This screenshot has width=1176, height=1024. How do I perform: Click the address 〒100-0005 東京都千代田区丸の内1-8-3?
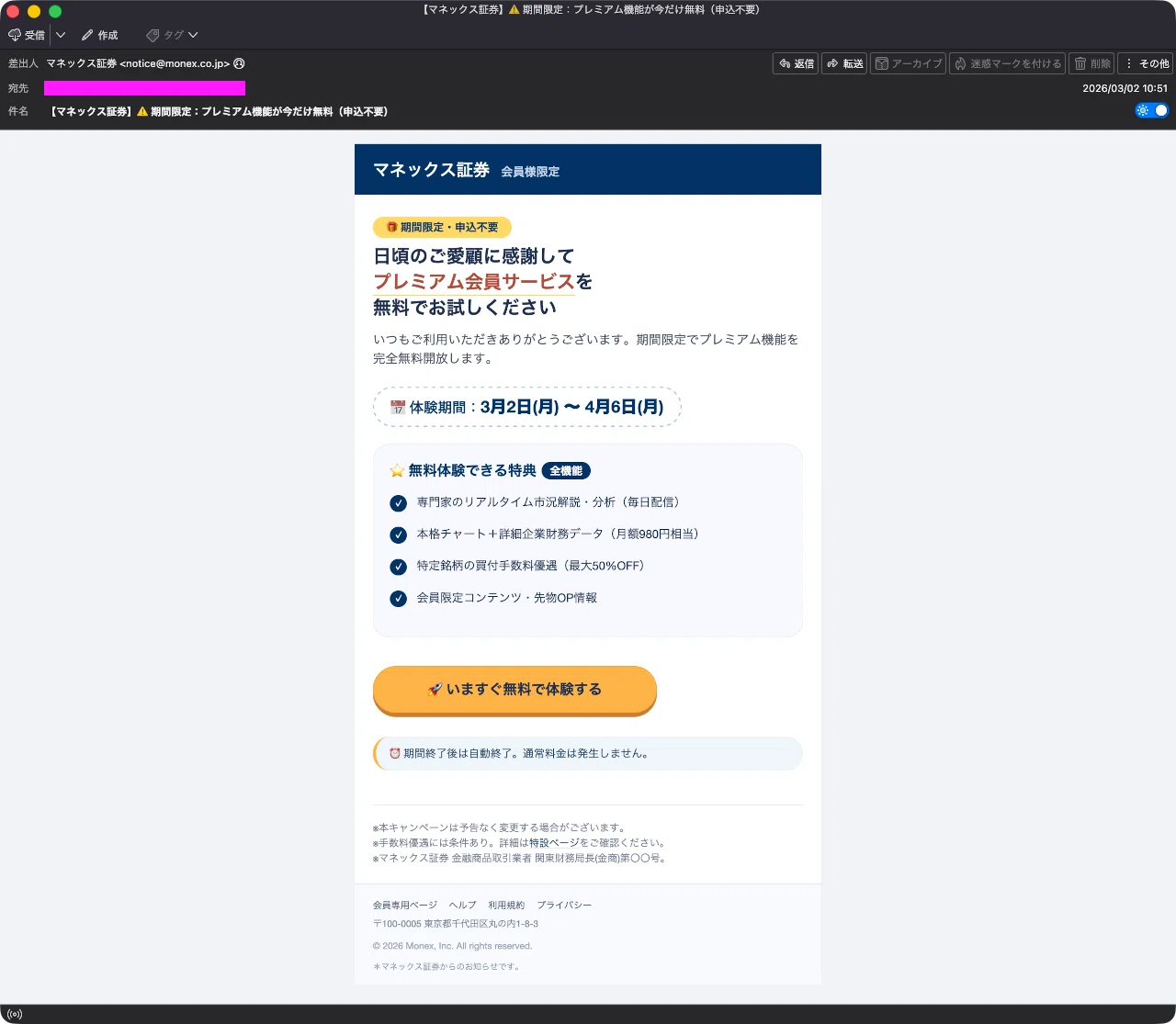[456, 924]
